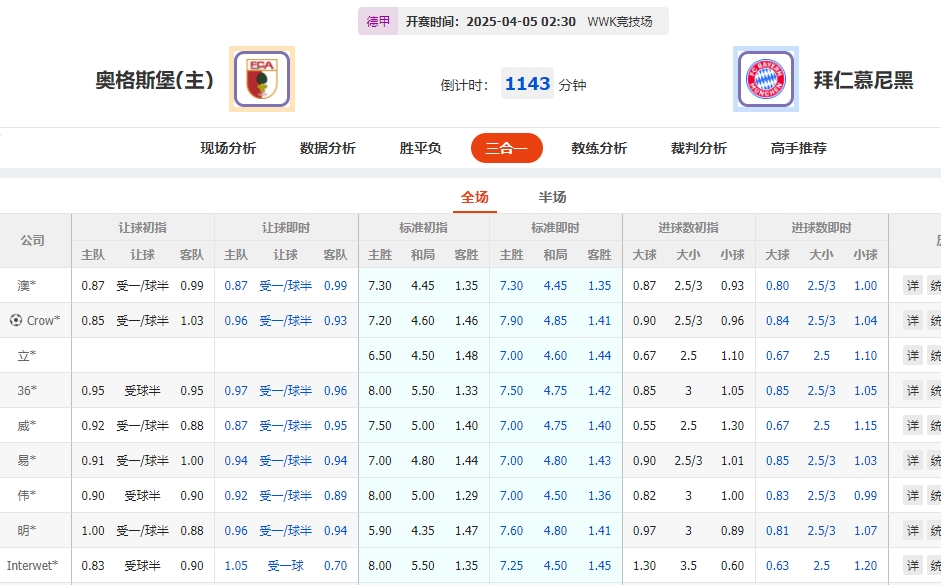The width and height of the screenshot is (941, 585).
Task: Switch to the 半场 sub-tab
Action: (550, 198)
